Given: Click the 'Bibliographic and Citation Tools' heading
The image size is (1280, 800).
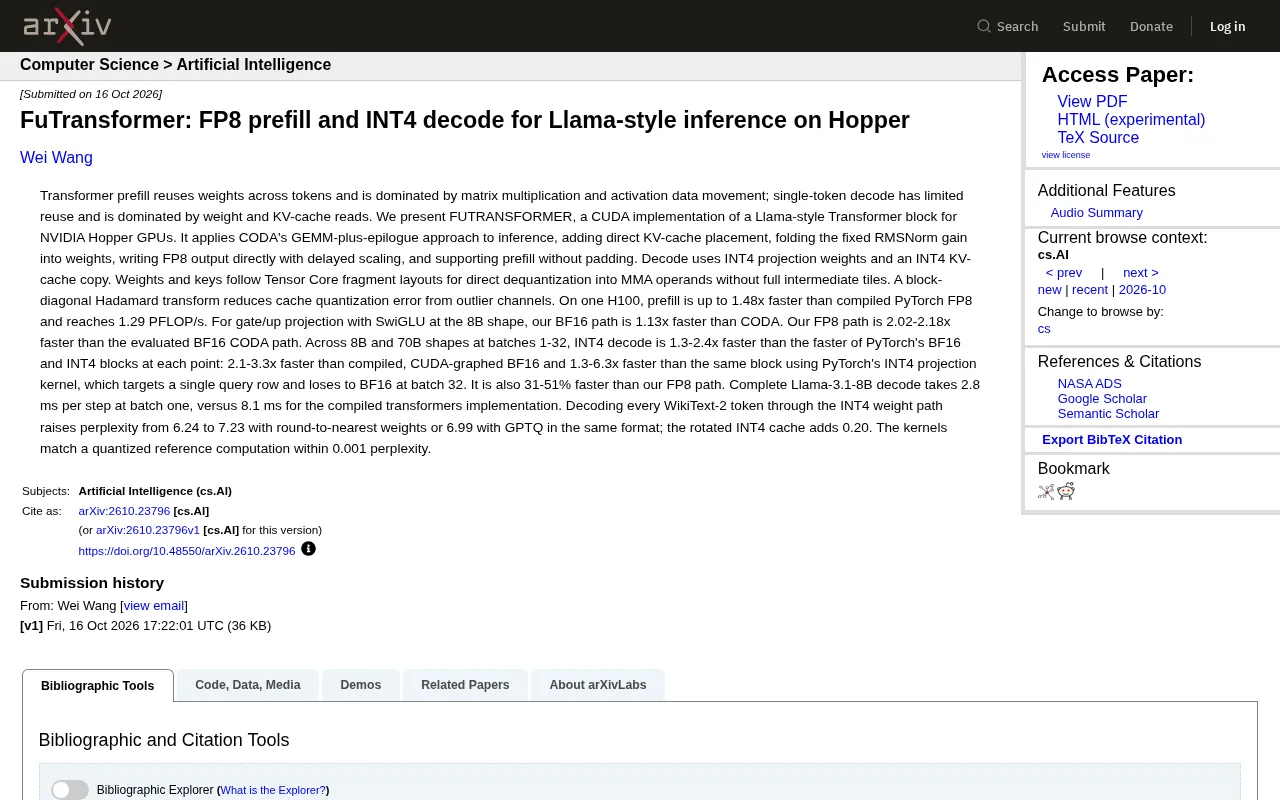Looking at the screenshot, I should (x=164, y=740).
